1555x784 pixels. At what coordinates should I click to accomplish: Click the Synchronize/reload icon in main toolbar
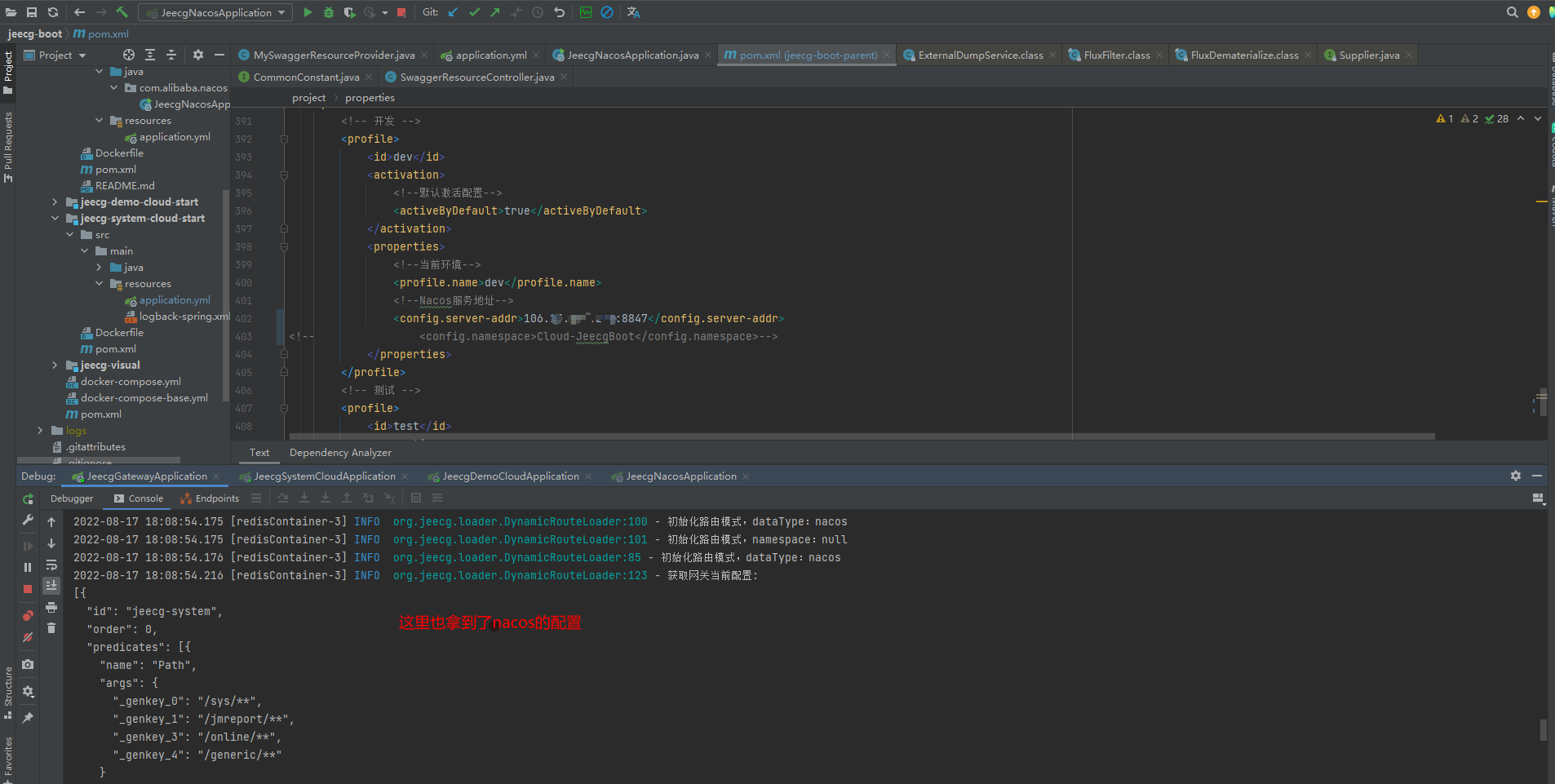pyautogui.click(x=53, y=12)
